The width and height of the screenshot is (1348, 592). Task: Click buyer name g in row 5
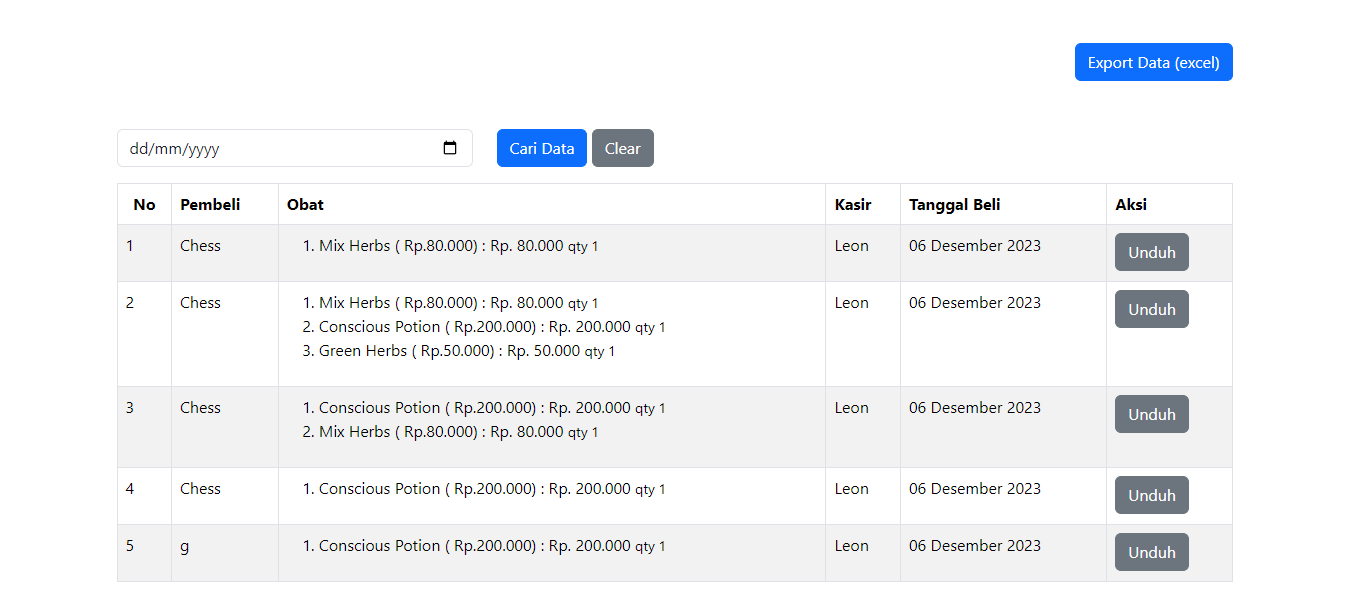184,546
